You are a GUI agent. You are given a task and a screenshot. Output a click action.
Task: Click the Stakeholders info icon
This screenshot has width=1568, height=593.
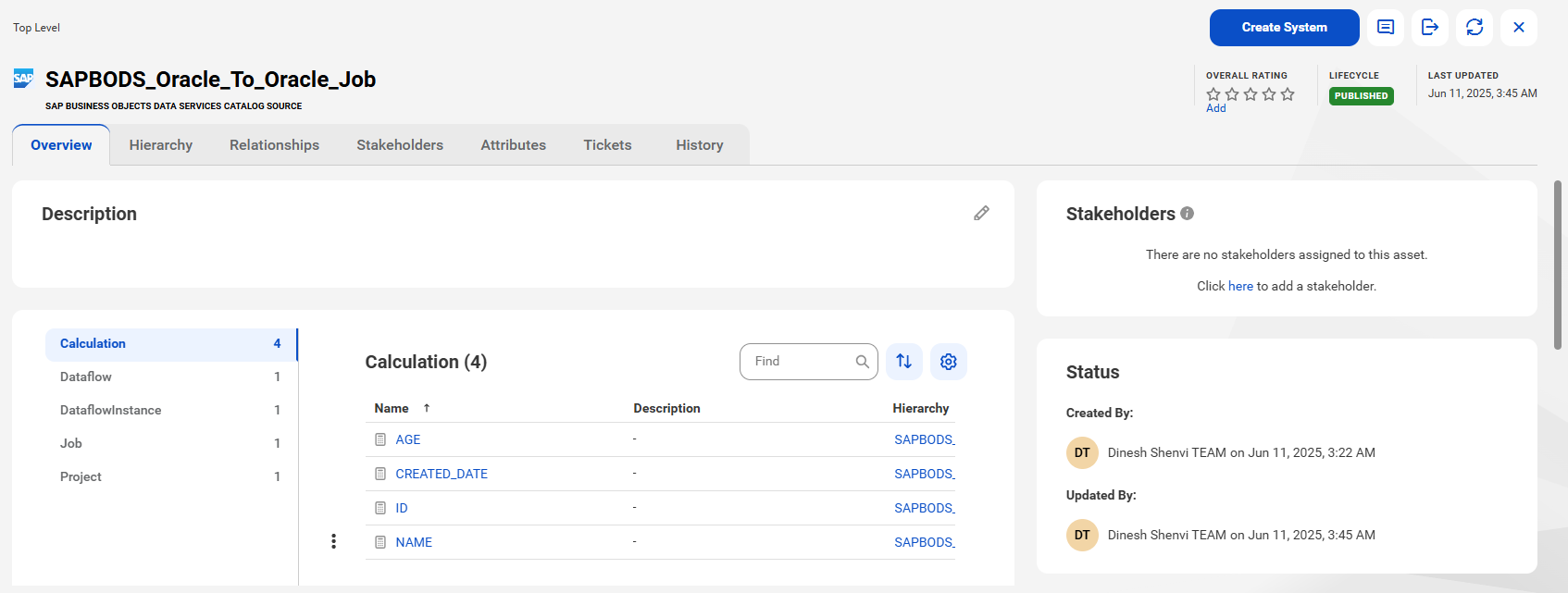pyautogui.click(x=1187, y=214)
